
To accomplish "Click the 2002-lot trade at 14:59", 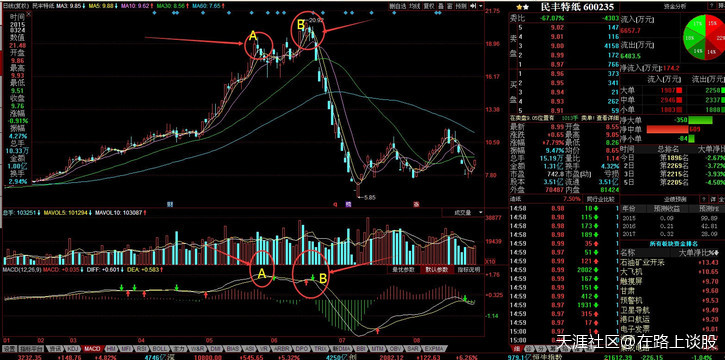I will click(564, 269).
